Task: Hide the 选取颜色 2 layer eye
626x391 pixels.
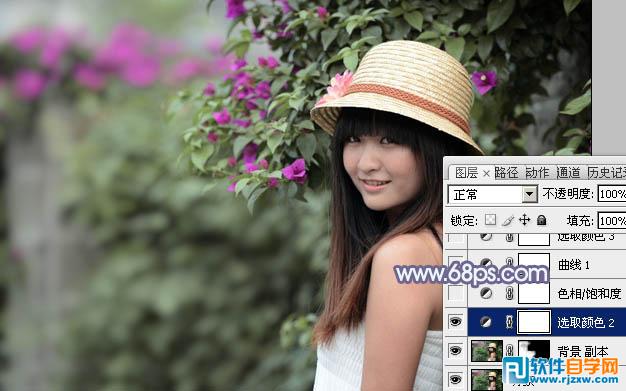Action: (x=456, y=322)
